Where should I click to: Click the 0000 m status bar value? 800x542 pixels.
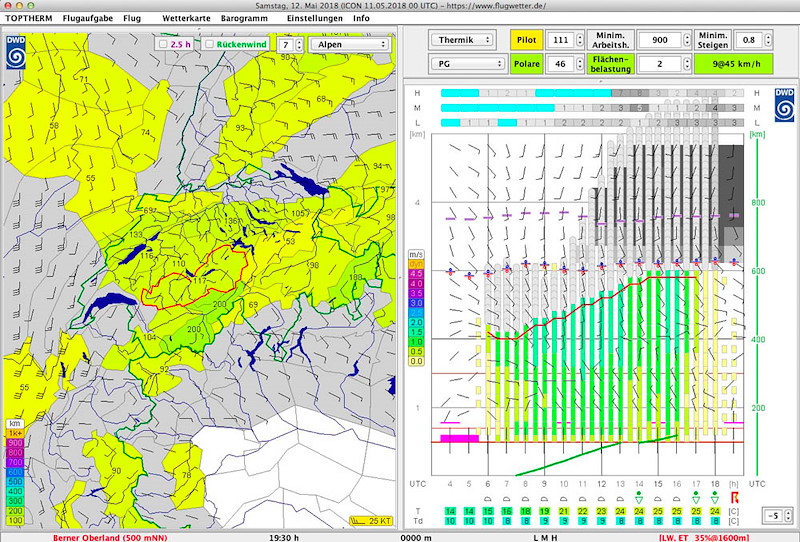pyautogui.click(x=416, y=537)
